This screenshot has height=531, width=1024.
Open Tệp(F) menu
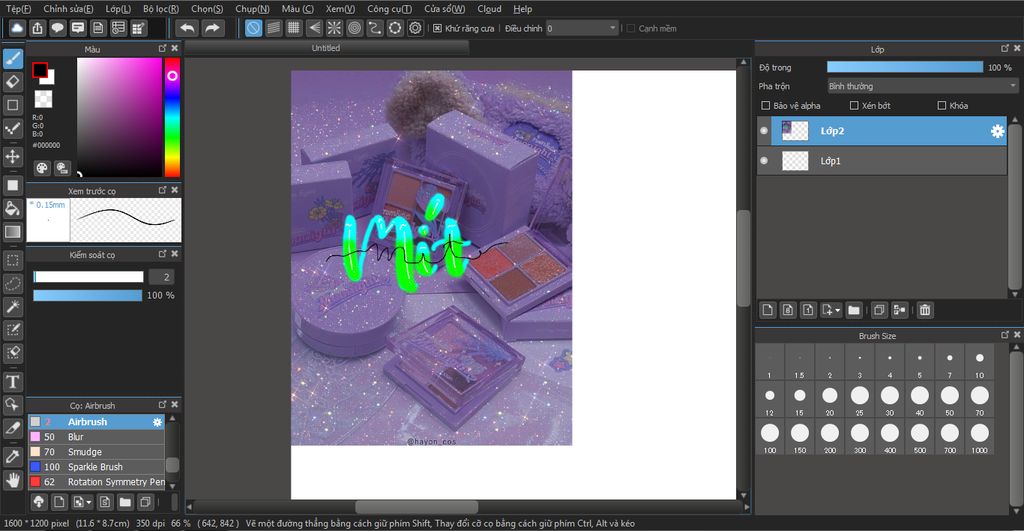click(18, 9)
